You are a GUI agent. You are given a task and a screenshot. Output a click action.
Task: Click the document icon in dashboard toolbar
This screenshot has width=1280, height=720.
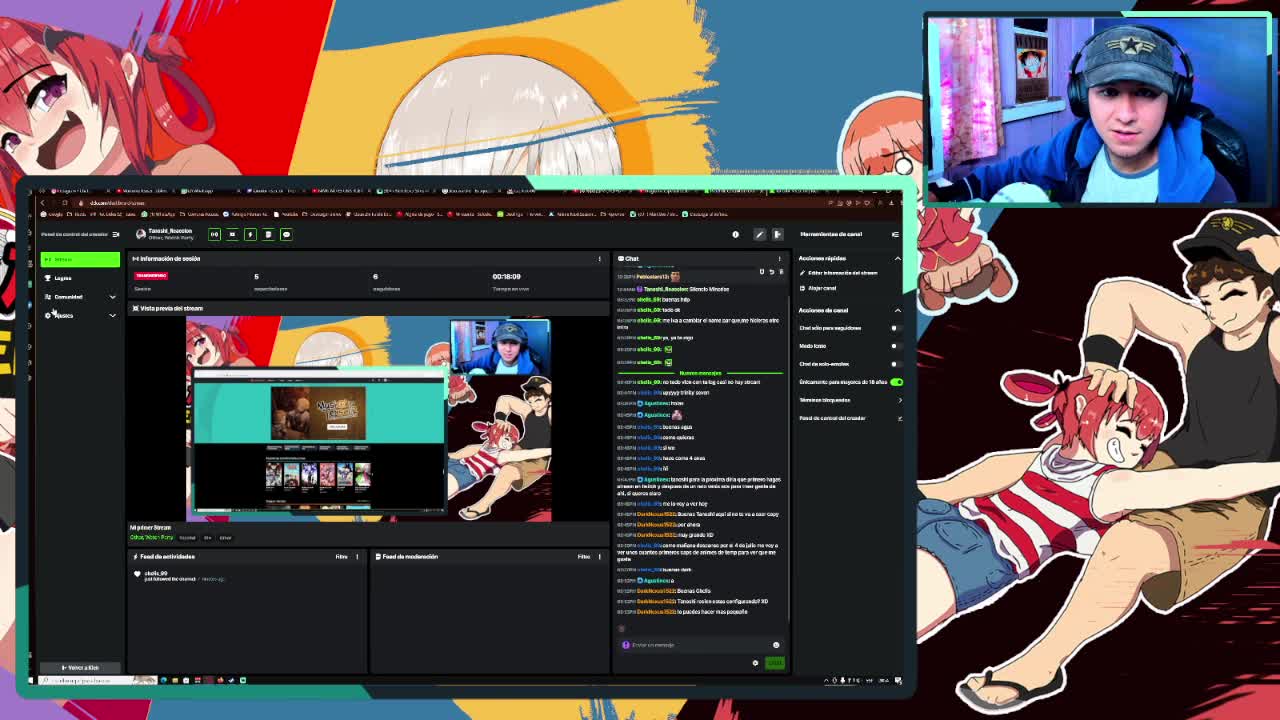coord(268,235)
